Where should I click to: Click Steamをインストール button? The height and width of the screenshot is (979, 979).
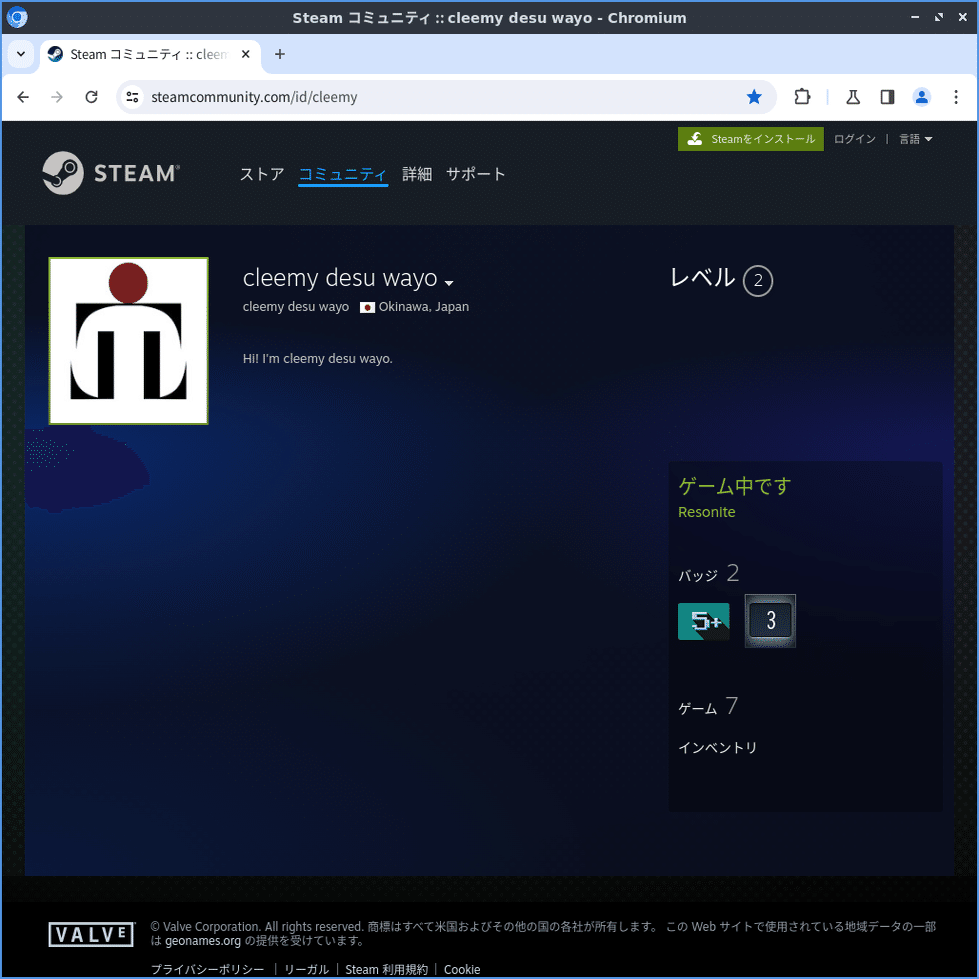(x=750, y=139)
